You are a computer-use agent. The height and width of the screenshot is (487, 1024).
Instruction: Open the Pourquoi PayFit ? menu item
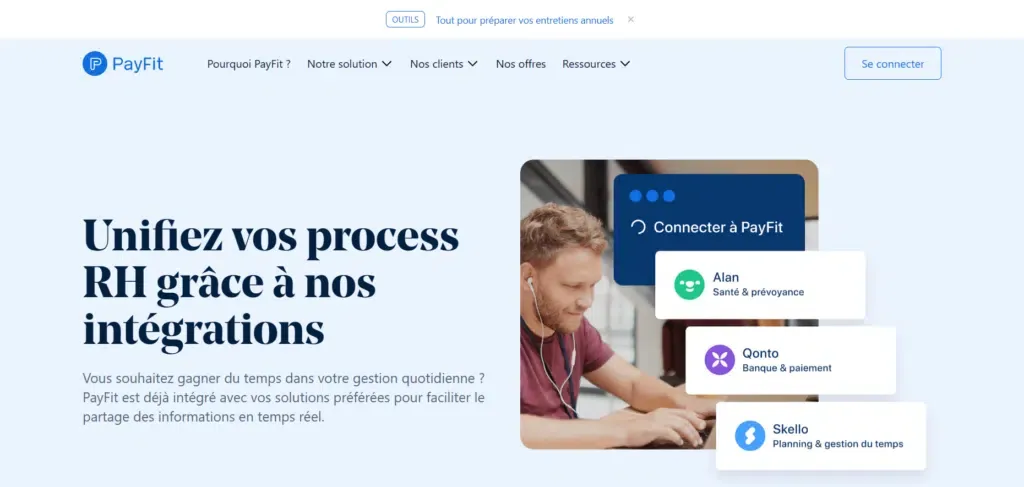(x=249, y=64)
